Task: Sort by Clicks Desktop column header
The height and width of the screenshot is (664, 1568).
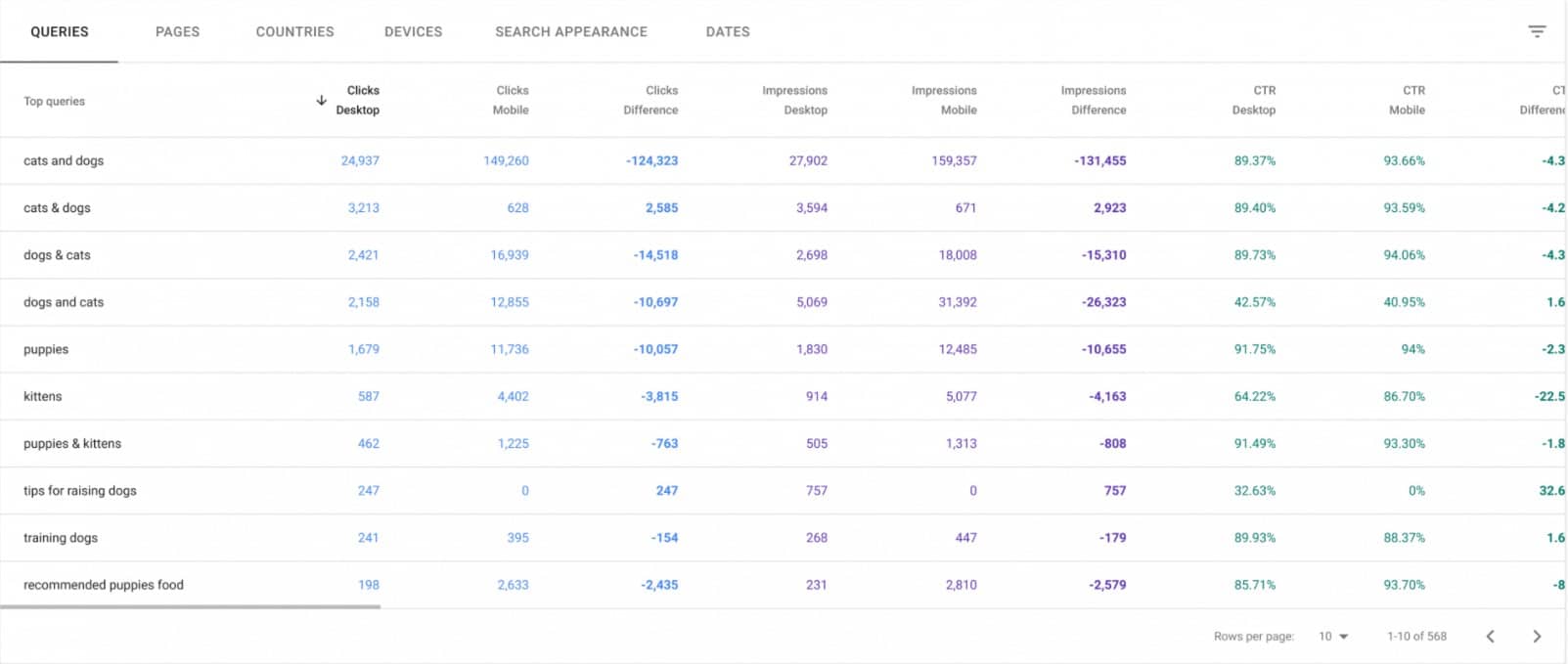Action: [x=358, y=100]
